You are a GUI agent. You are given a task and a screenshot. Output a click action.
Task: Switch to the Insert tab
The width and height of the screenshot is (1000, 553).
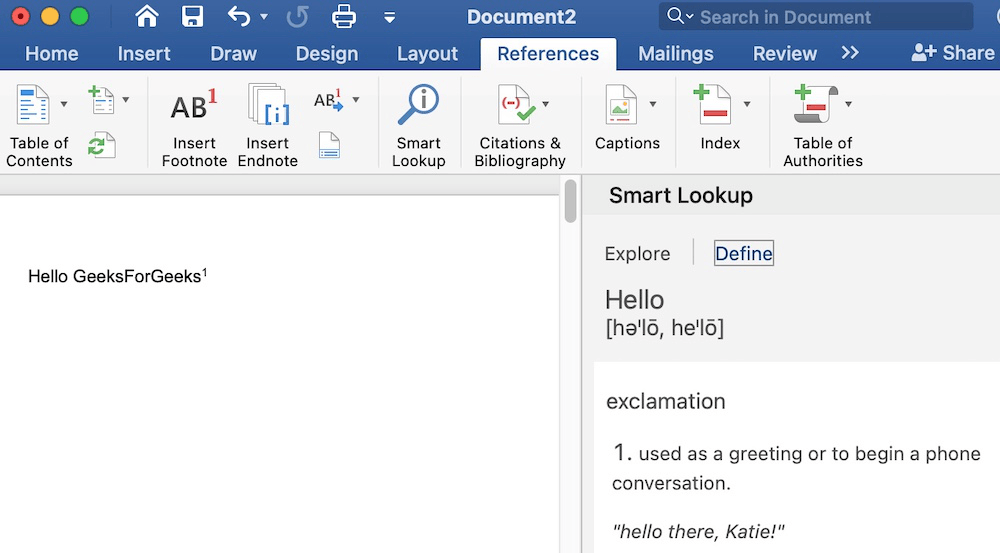click(x=144, y=54)
